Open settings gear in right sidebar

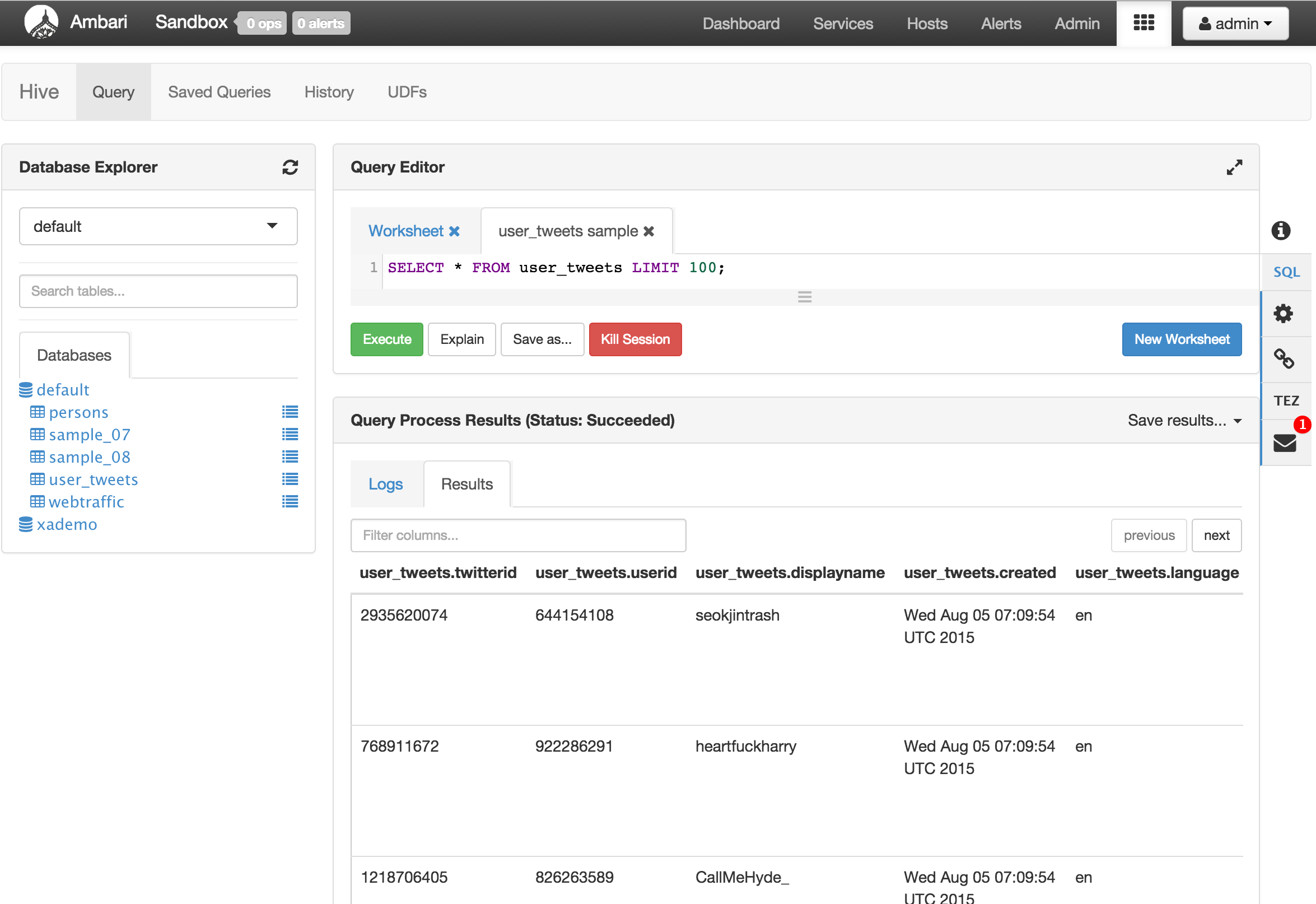tap(1282, 313)
